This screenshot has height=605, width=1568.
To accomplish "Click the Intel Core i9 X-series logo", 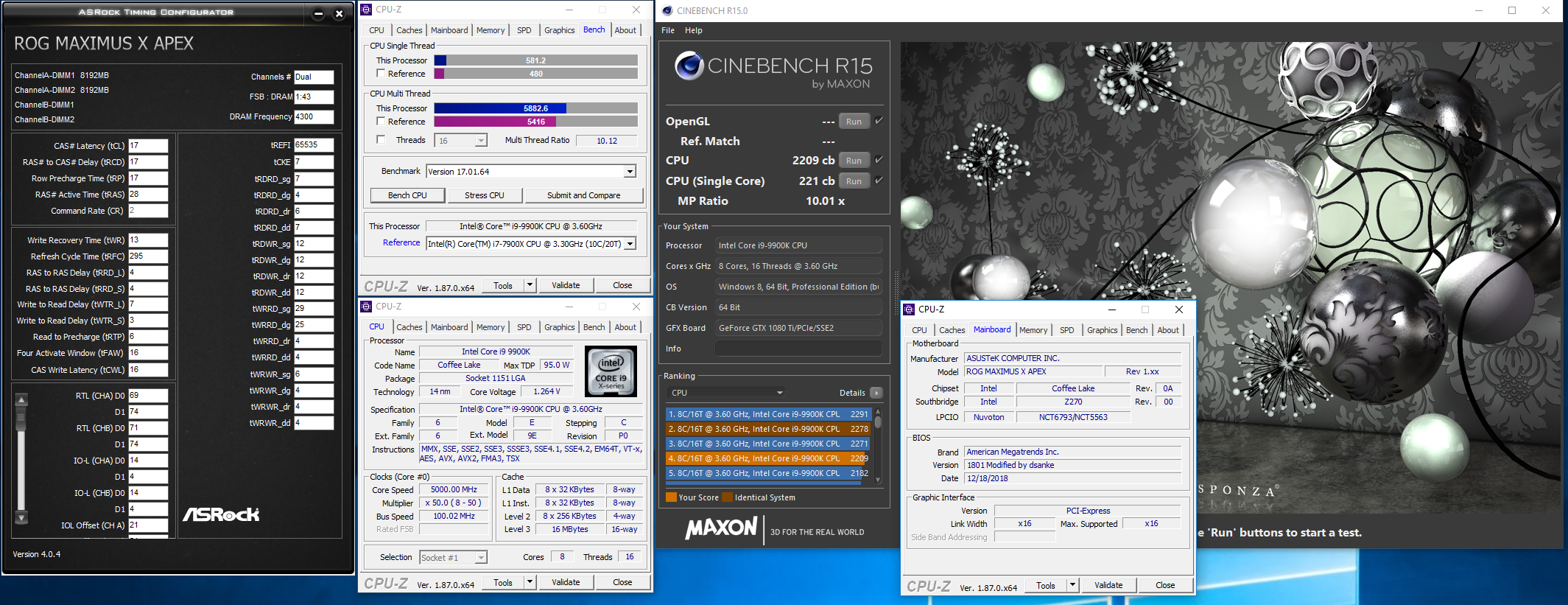I will (611, 371).
